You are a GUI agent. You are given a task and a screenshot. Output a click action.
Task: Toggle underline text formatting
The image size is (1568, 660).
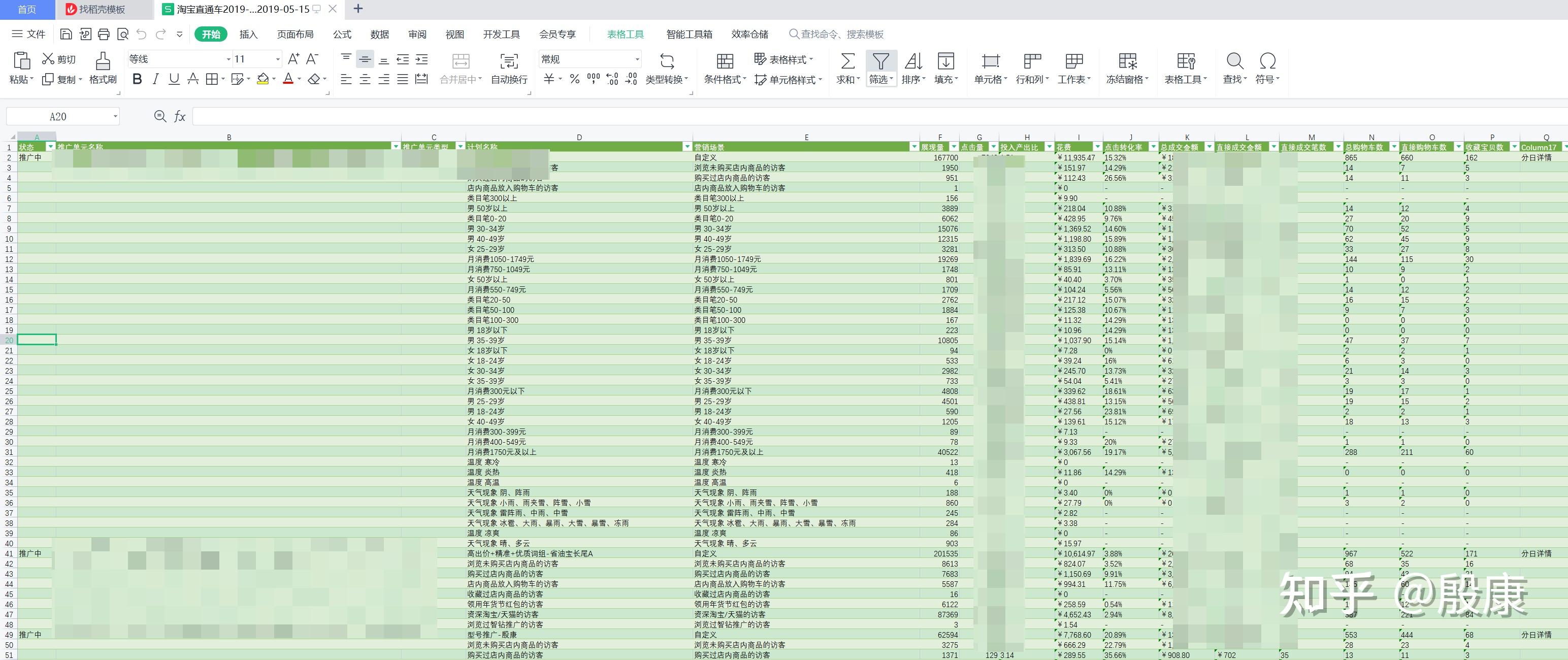click(174, 79)
